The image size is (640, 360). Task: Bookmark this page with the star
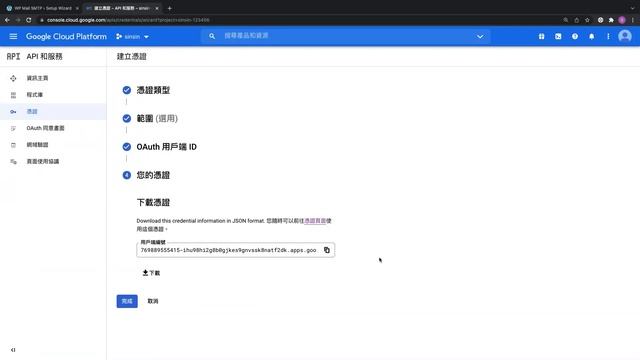587,20
